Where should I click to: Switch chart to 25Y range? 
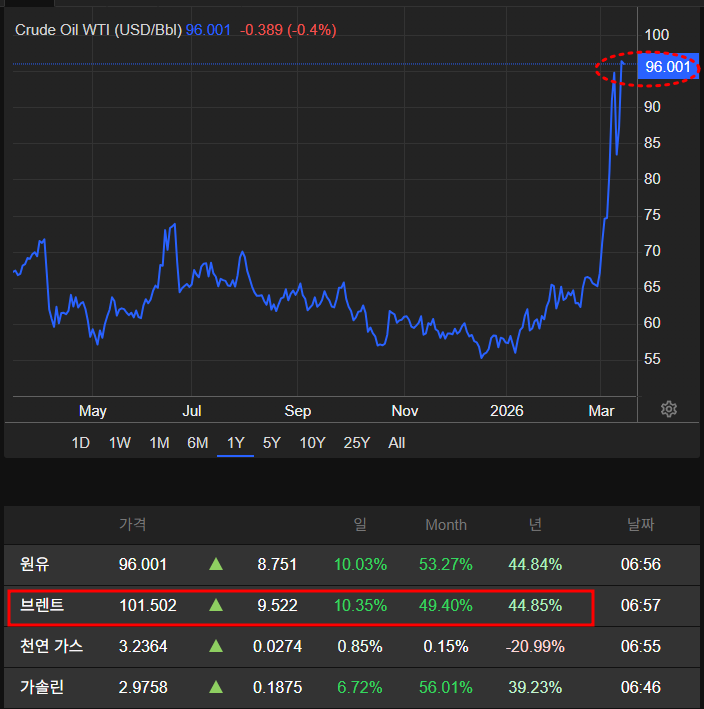pos(357,443)
